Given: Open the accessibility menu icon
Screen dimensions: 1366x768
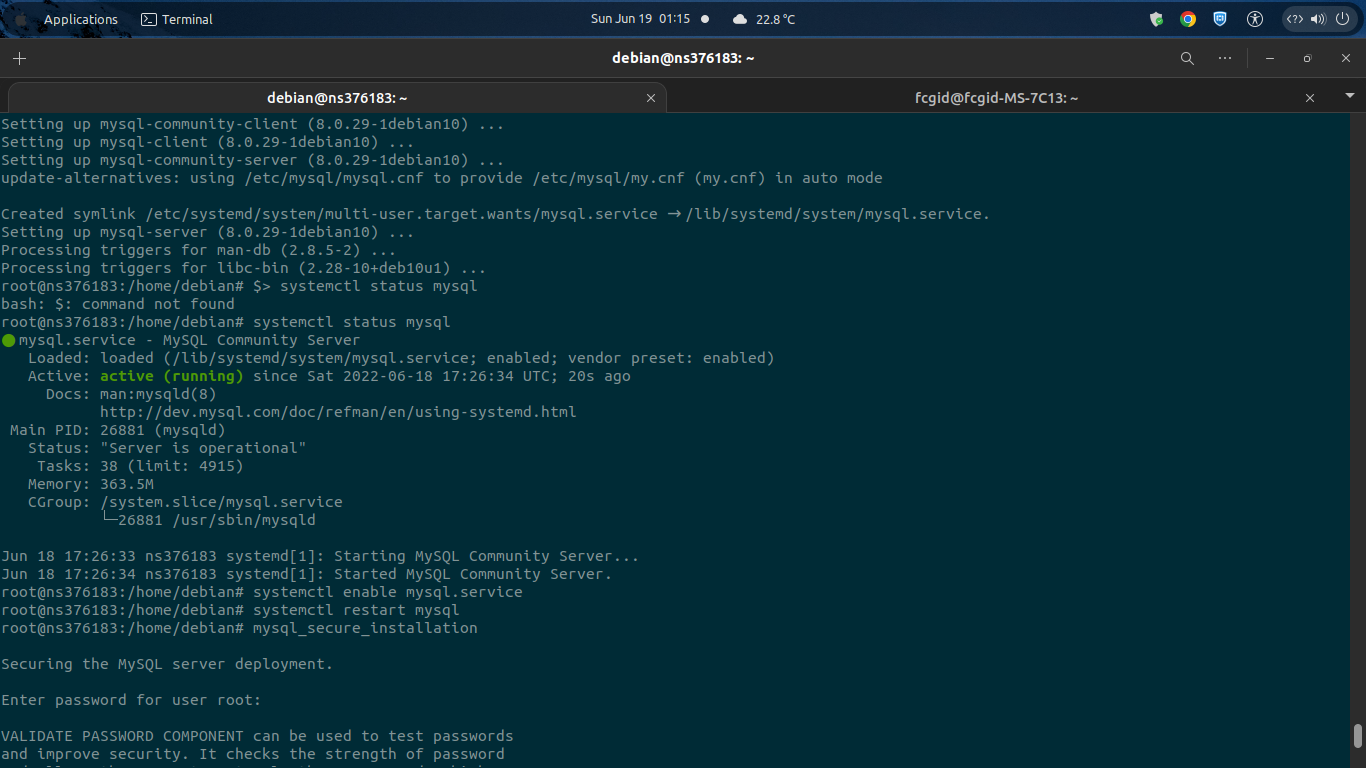Looking at the screenshot, I should [x=1255, y=19].
